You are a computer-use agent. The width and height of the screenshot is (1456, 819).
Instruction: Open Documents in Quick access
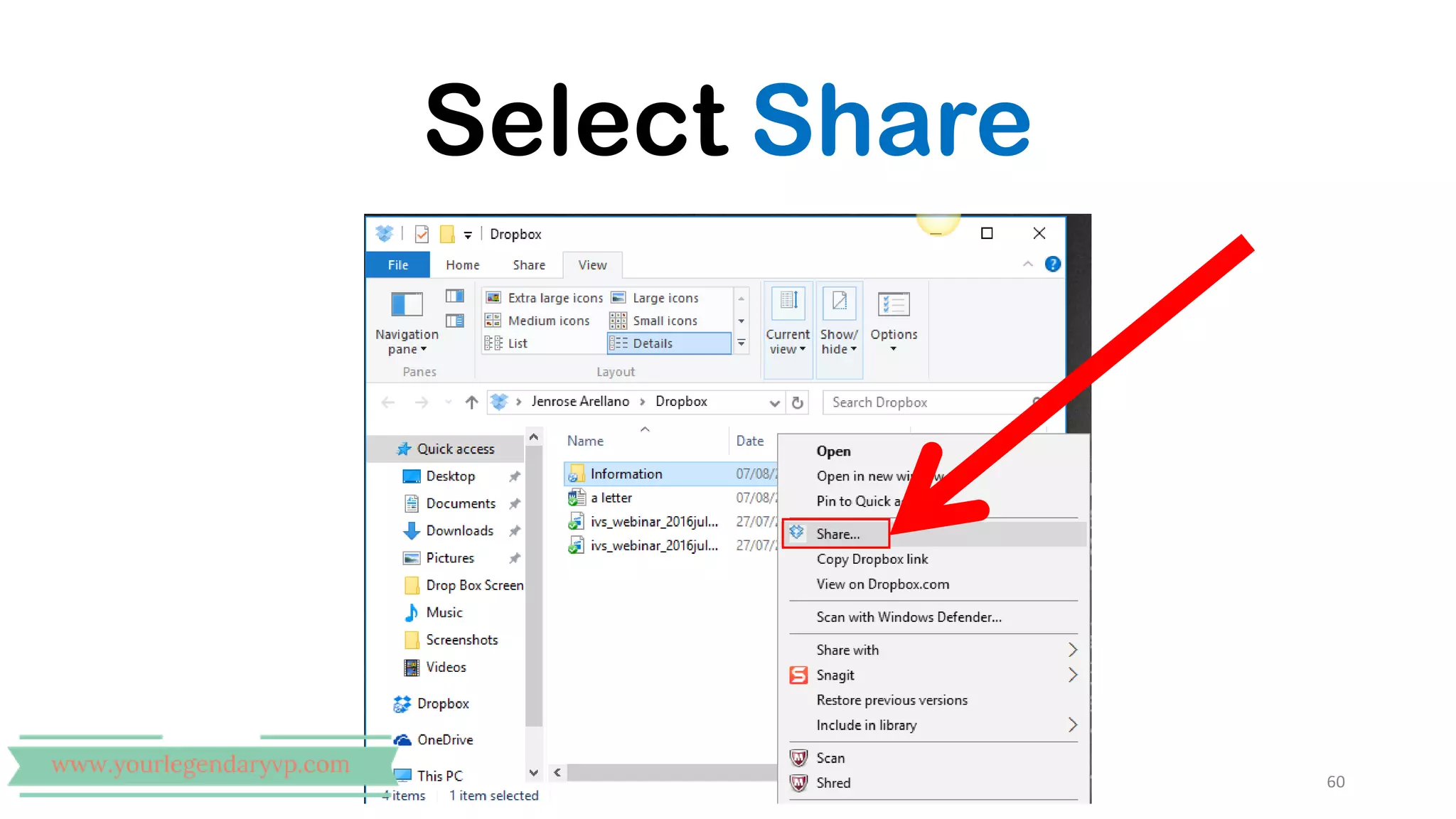[x=461, y=503]
